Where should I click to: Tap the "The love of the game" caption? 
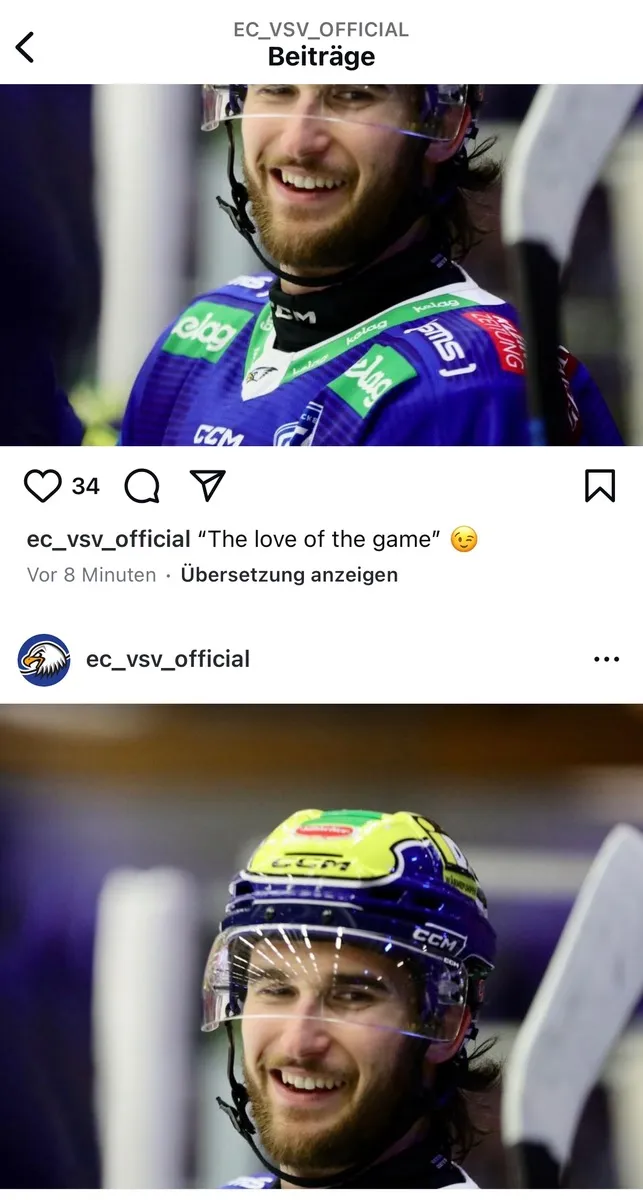click(319, 540)
